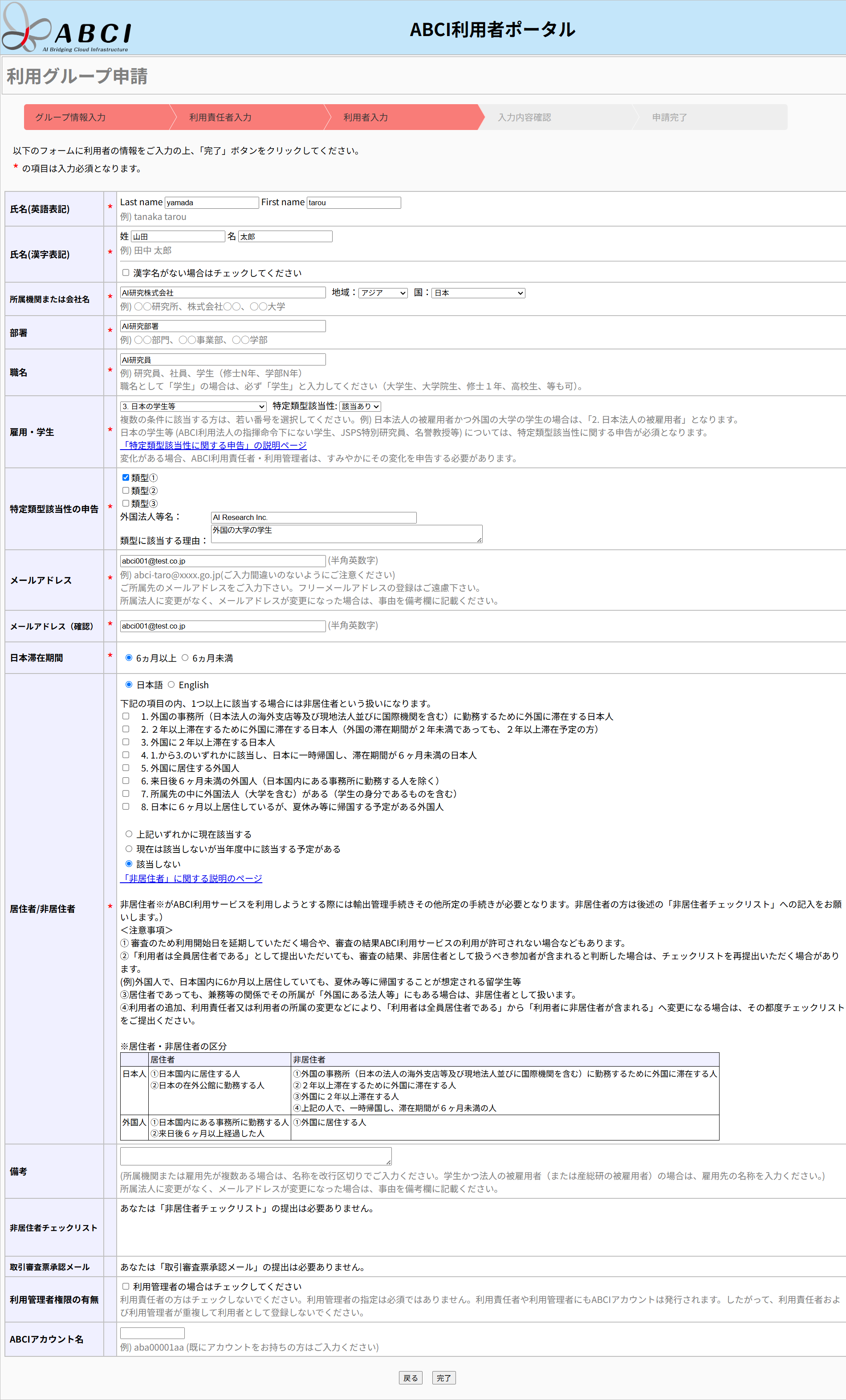846x1400 pixels.
Task: Click the 名 field containing 太郎
Action: (x=285, y=236)
